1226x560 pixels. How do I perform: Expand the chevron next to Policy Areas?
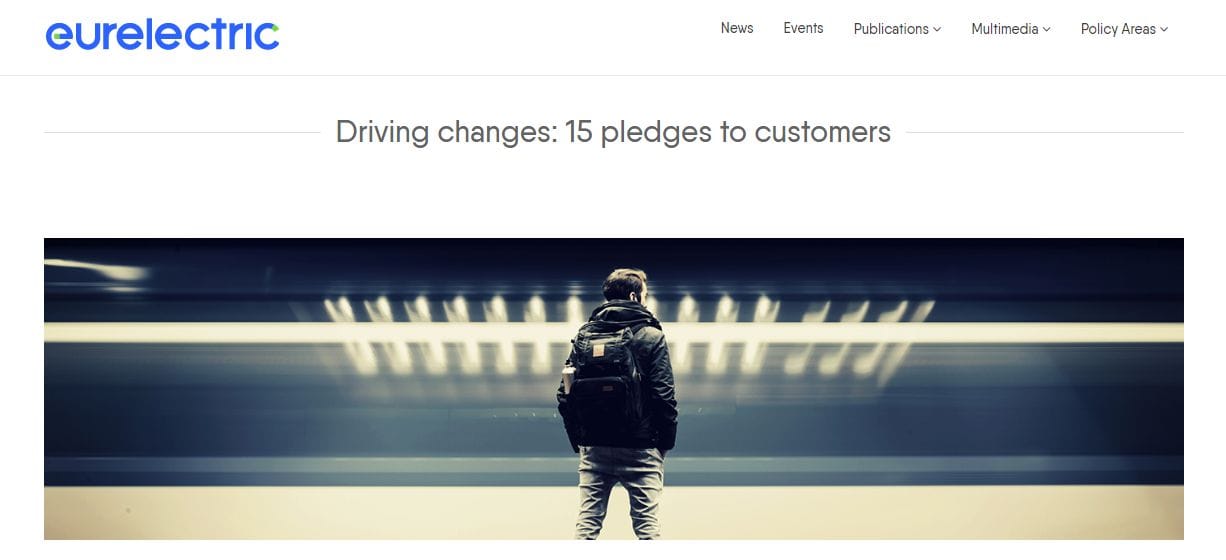point(1164,30)
